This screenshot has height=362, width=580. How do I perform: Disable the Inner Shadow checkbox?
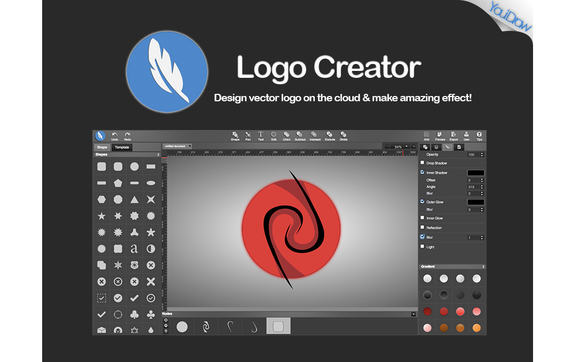(x=422, y=172)
